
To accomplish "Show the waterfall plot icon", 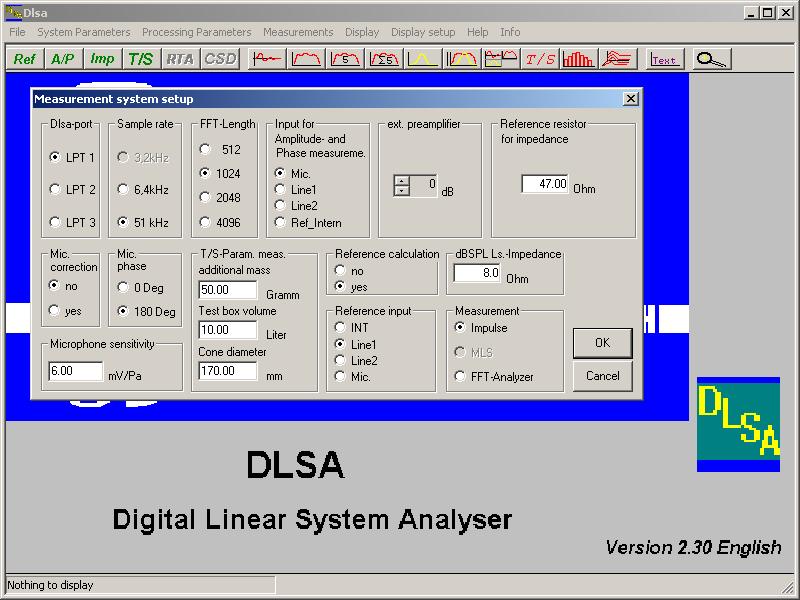I will click(x=618, y=59).
